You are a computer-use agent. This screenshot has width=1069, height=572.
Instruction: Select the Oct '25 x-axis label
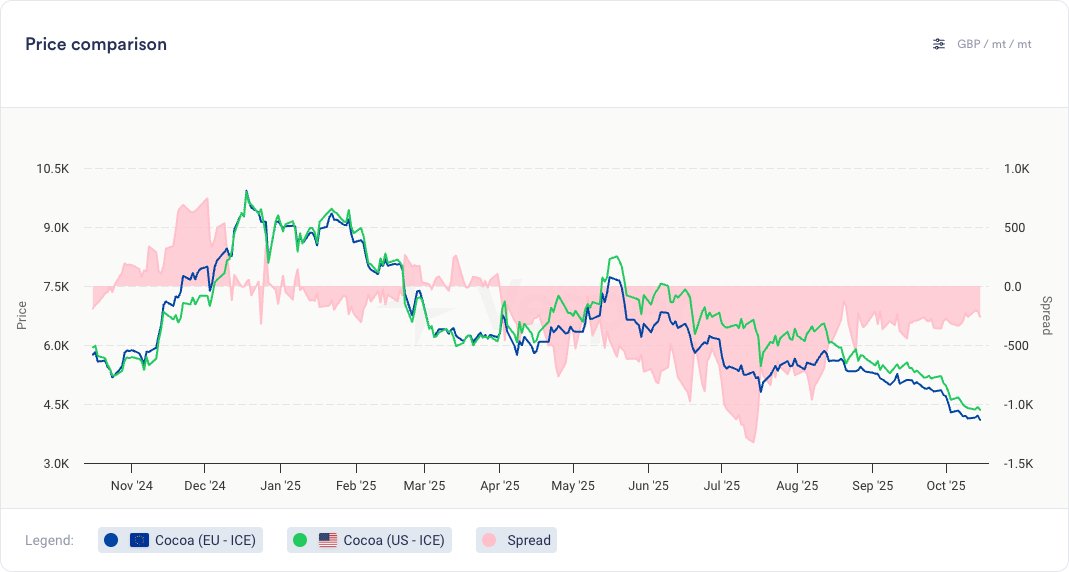pos(945,486)
